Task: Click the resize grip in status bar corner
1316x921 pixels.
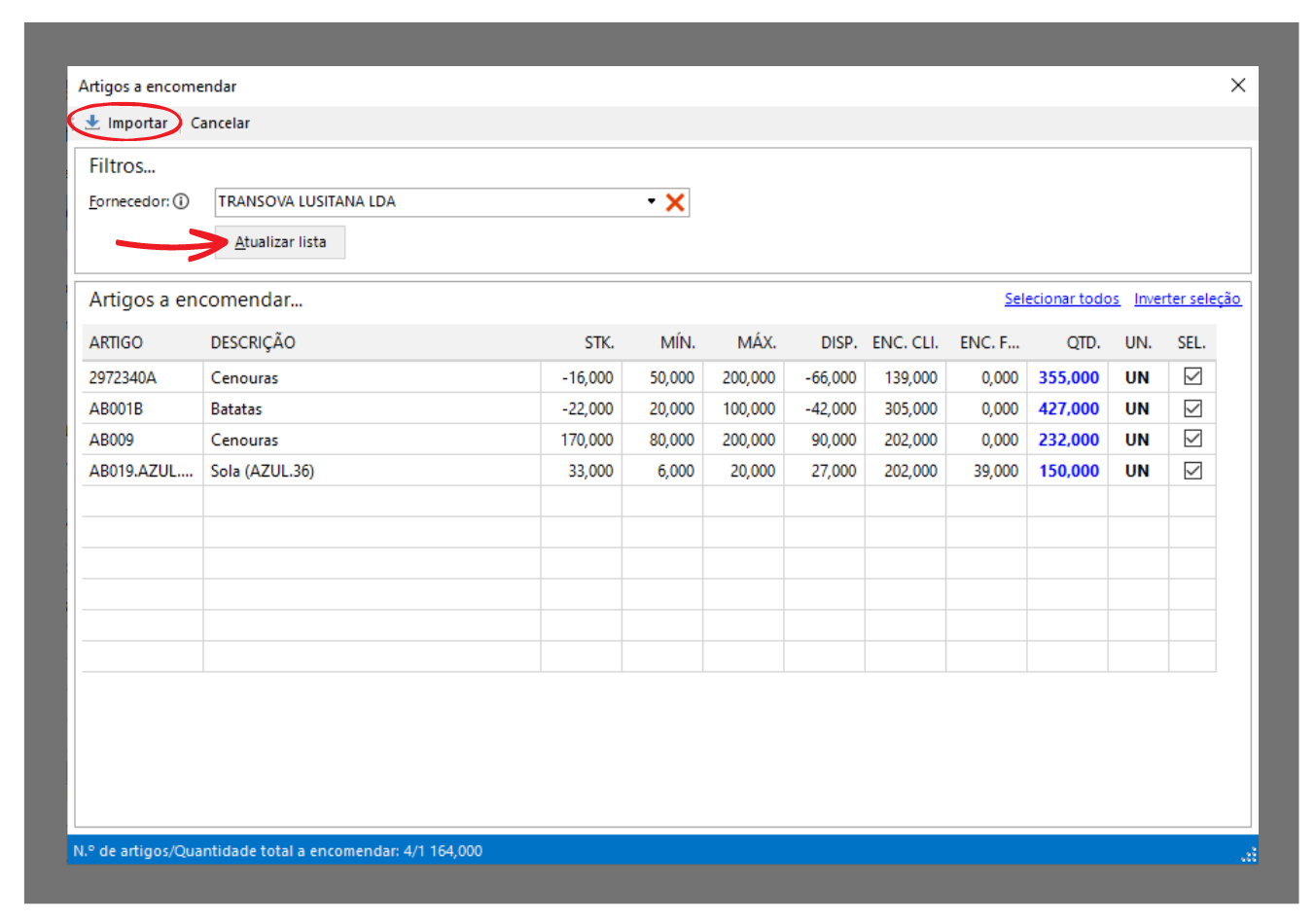Action: (x=1249, y=855)
